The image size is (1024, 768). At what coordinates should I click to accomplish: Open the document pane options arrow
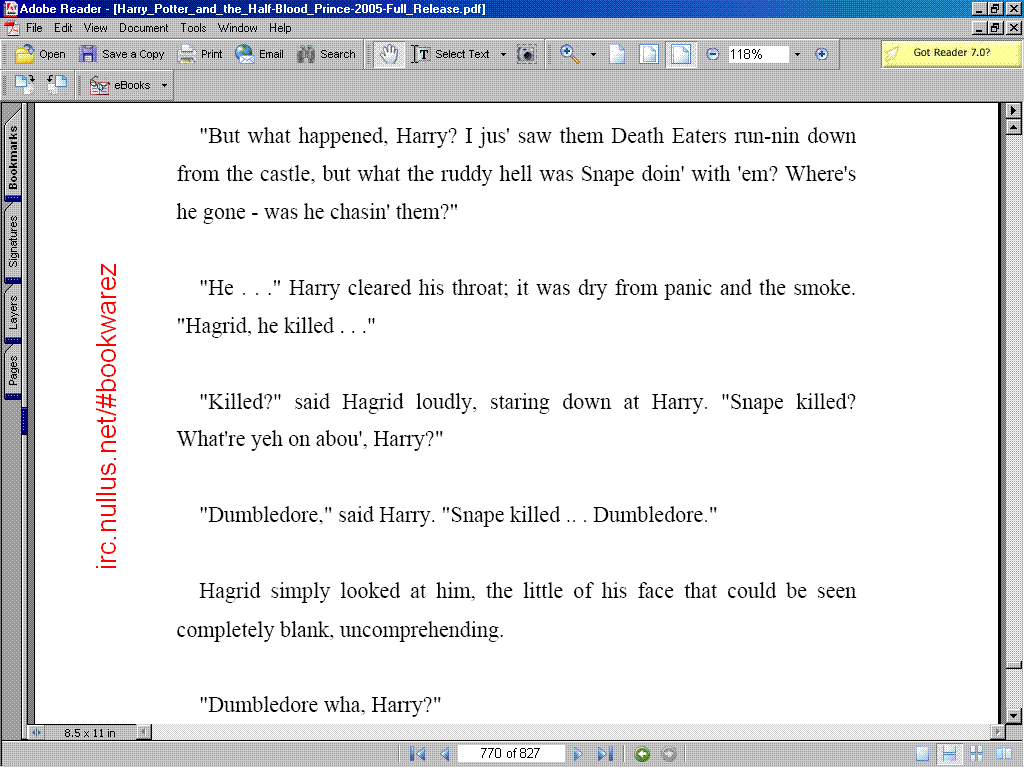(1014, 110)
